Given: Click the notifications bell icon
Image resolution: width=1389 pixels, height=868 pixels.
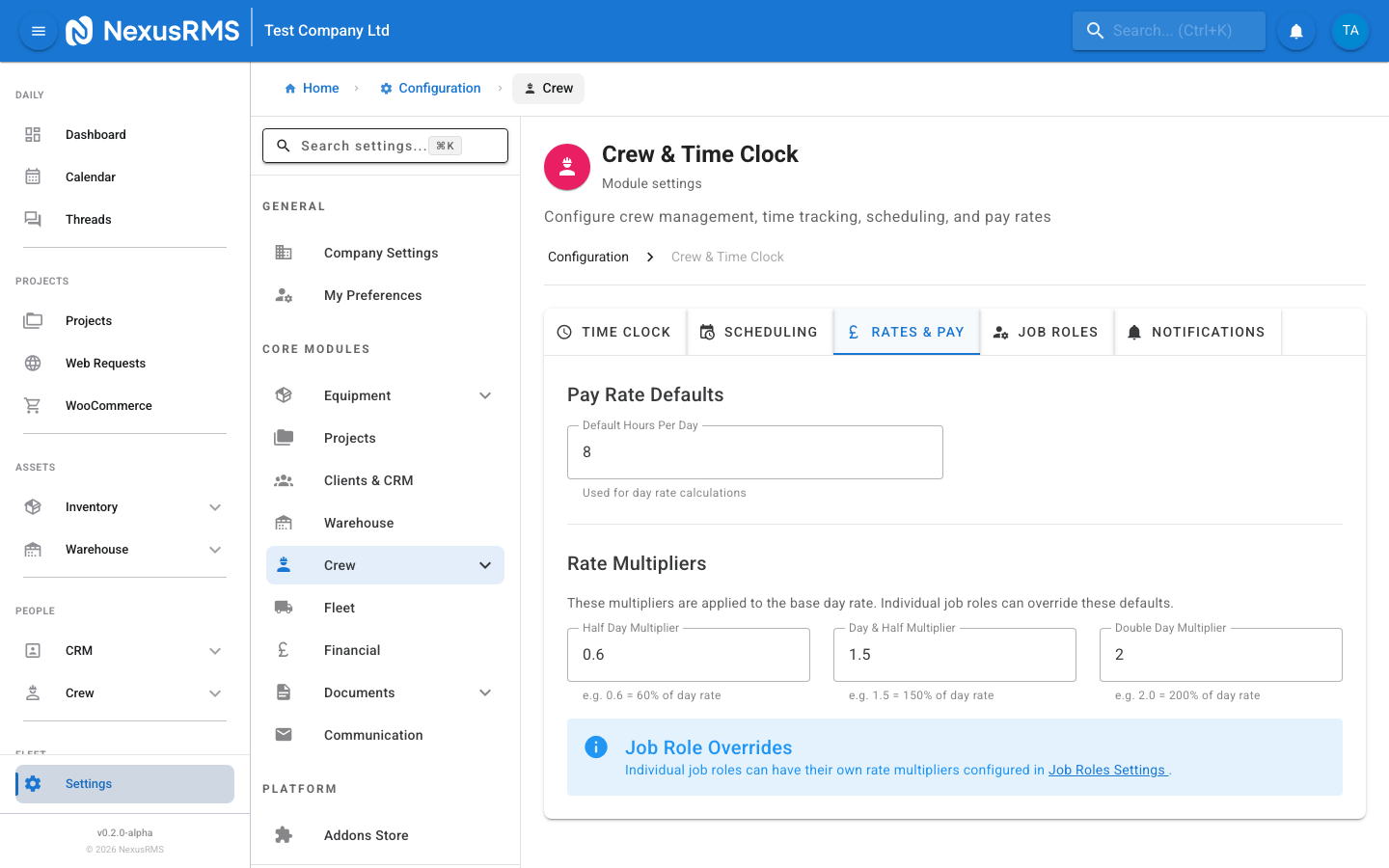Looking at the screenshot, I should (1295, 30).
